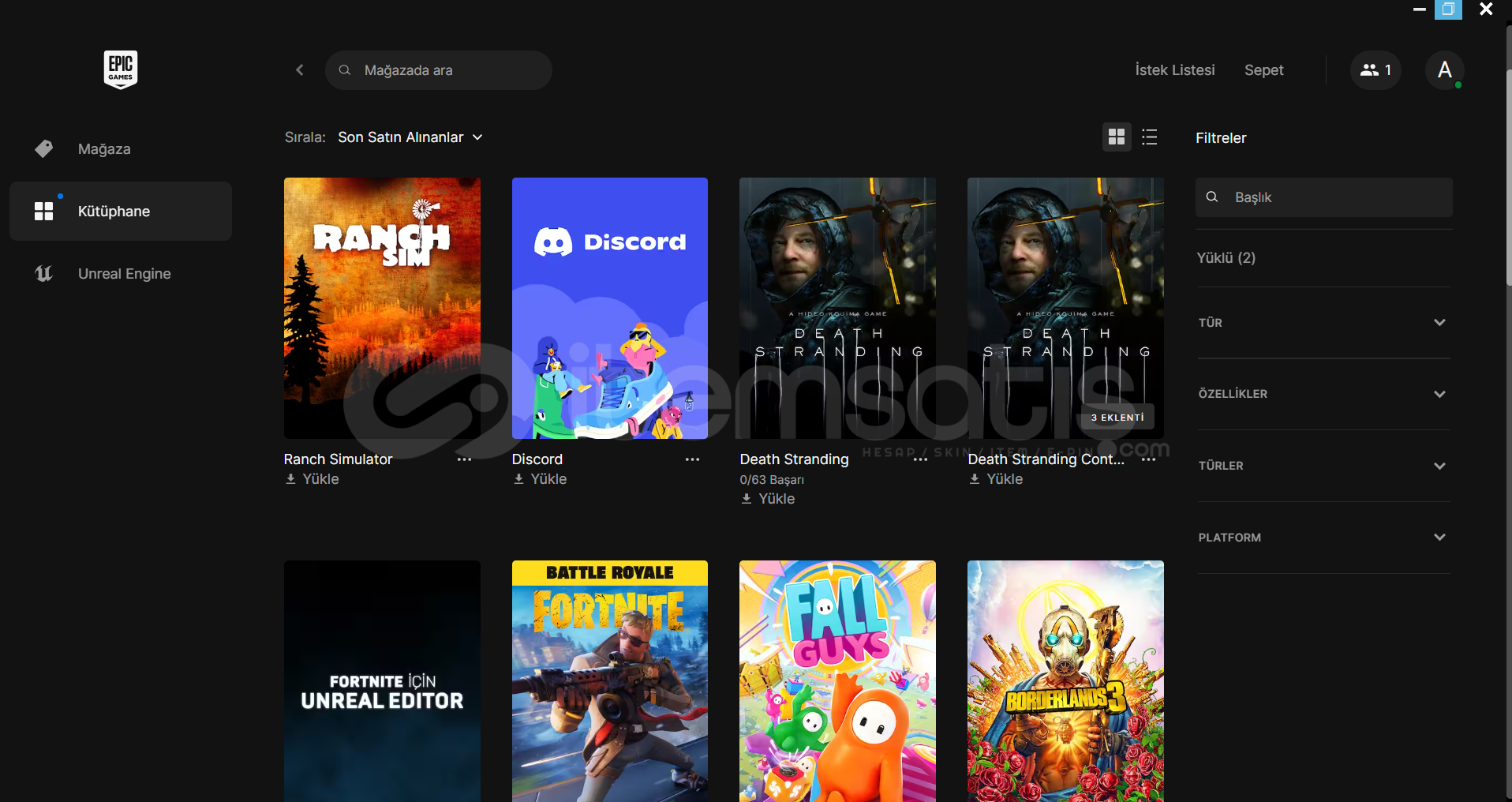
Task: Open more options for Ranch Simulator
Action: (464, 459)
